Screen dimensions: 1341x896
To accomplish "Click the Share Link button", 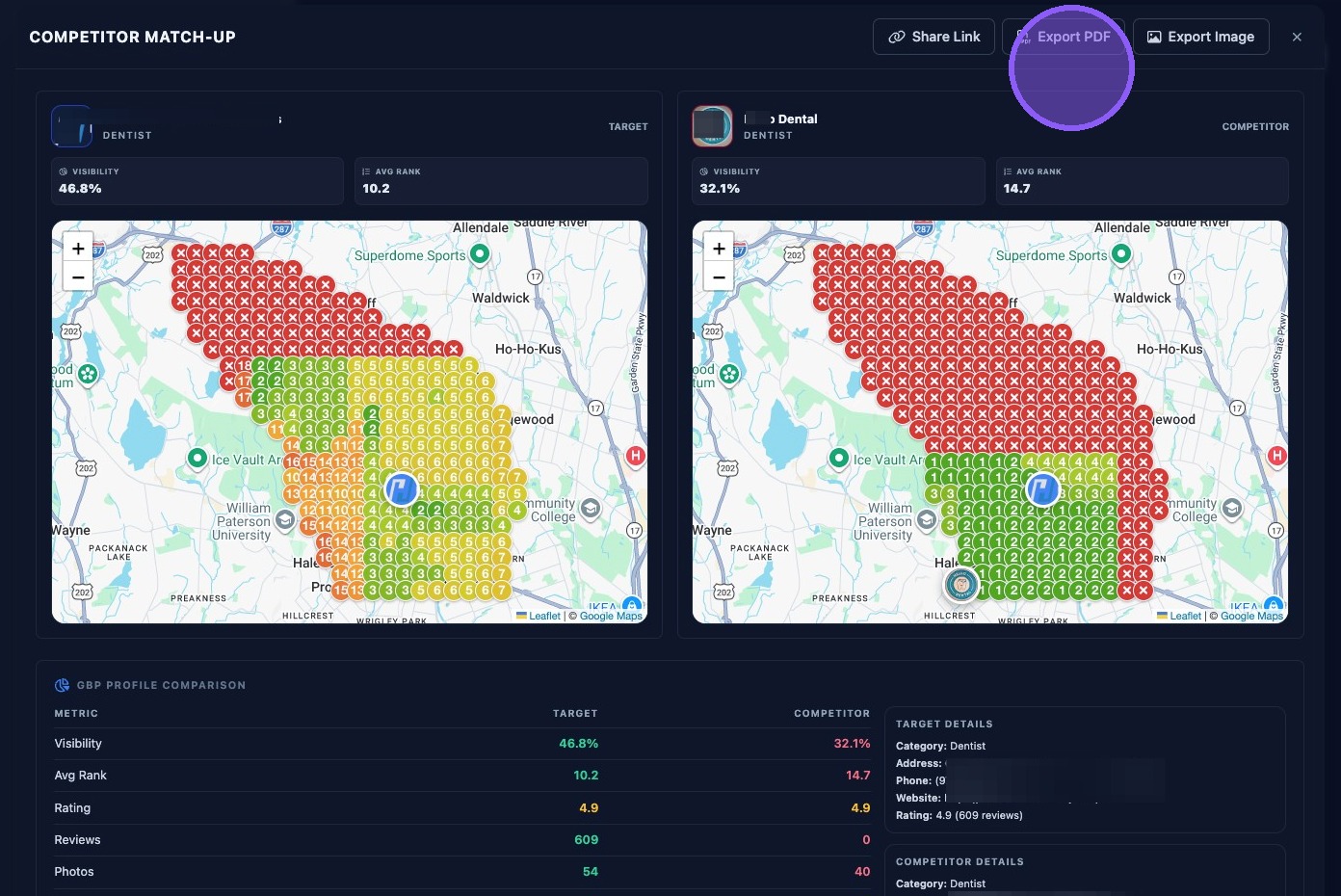I will tap(933, 37).
